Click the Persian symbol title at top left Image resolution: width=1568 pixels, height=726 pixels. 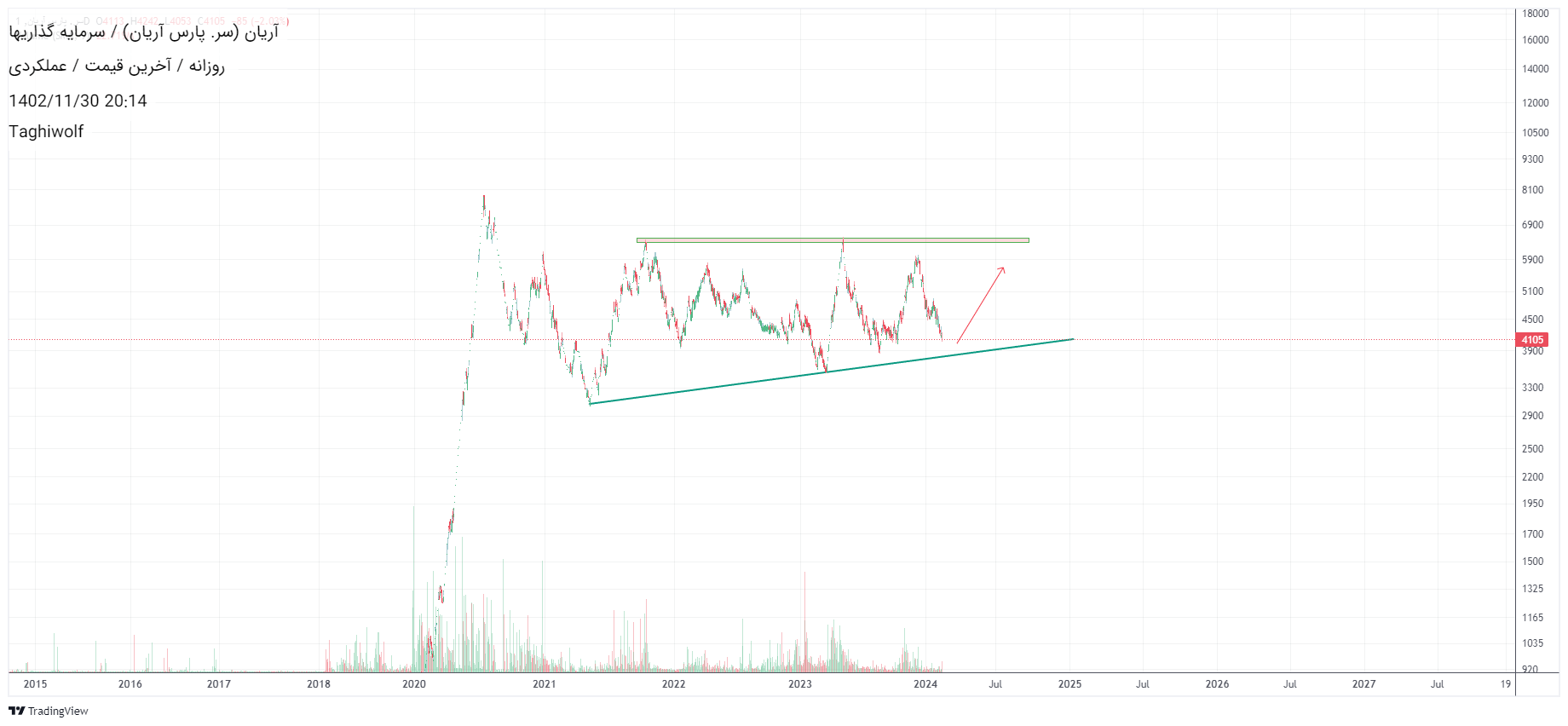tap(143, 32)
